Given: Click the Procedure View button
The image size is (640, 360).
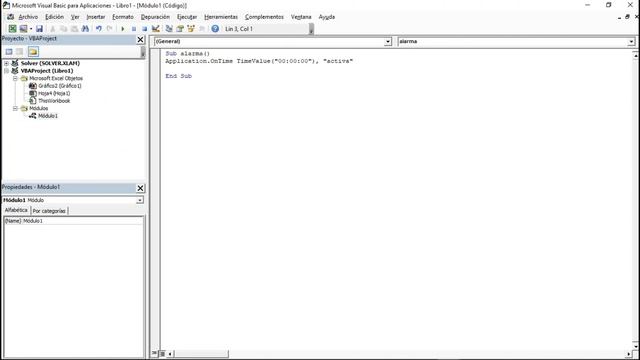Looking at the screenshot, I should tap(155, 353).
